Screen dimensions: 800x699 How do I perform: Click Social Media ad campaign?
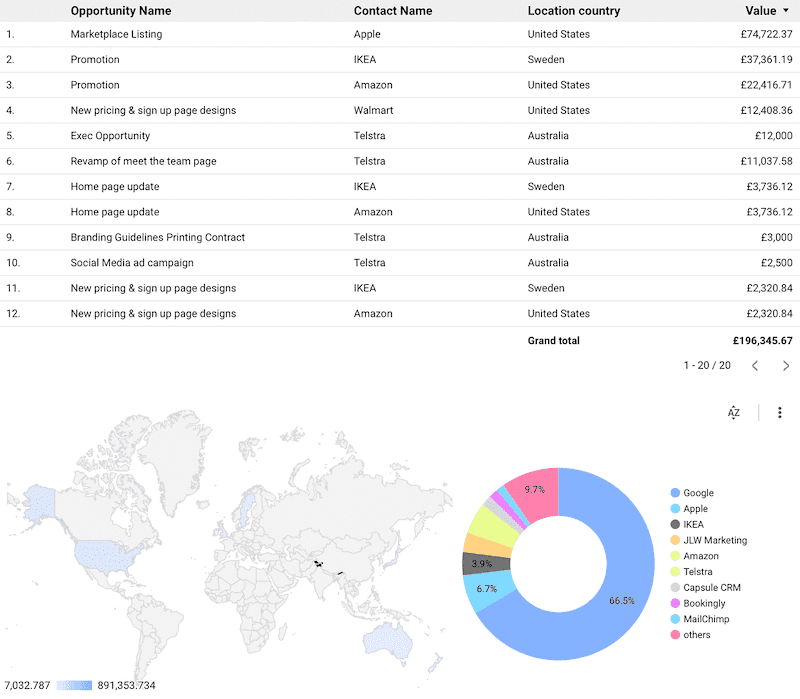(x=132, y=263)
